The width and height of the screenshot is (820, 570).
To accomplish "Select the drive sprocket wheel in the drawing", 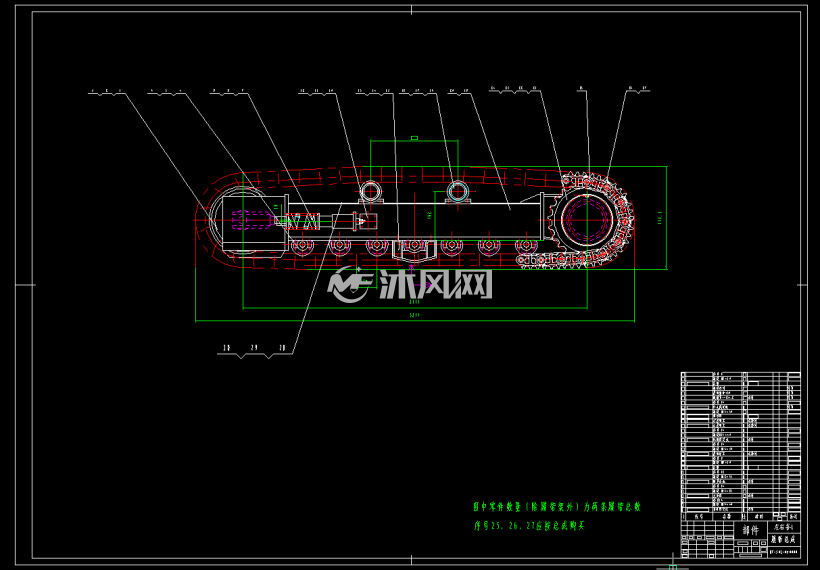I will [x=588, y=220].
